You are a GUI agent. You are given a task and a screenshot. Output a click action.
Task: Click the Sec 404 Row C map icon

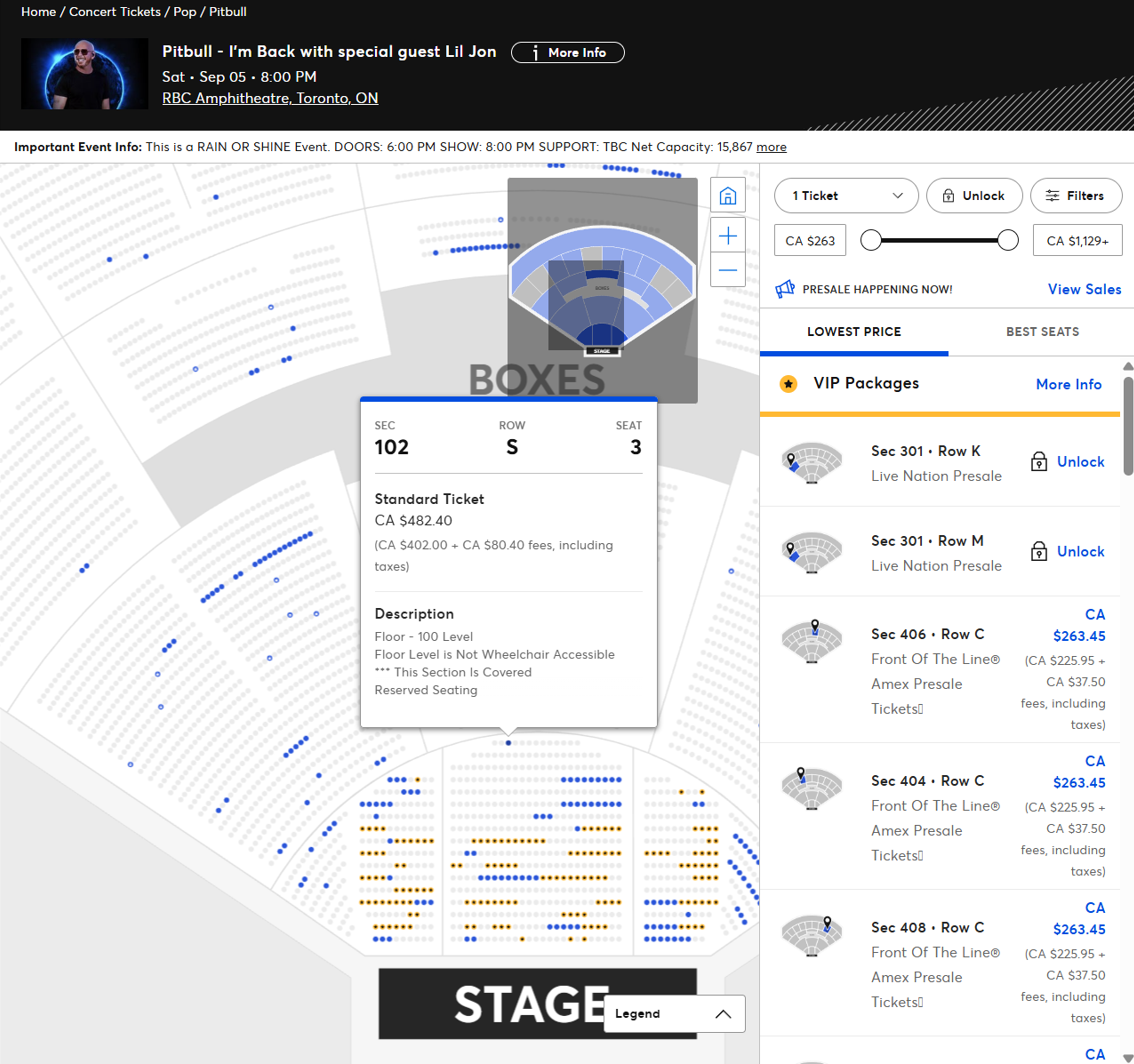pos(811,788)
